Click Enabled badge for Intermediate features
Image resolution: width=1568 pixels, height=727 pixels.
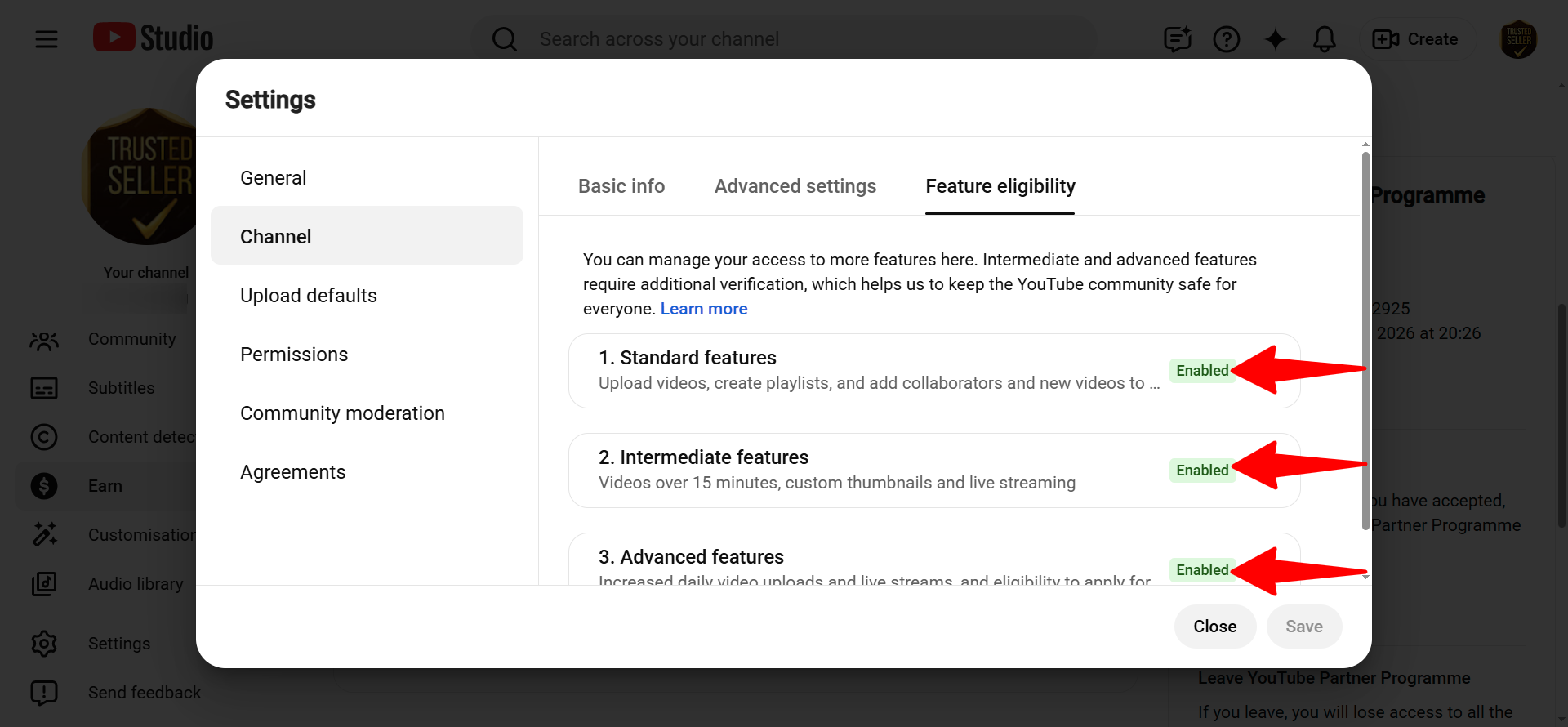point(1202,471)
